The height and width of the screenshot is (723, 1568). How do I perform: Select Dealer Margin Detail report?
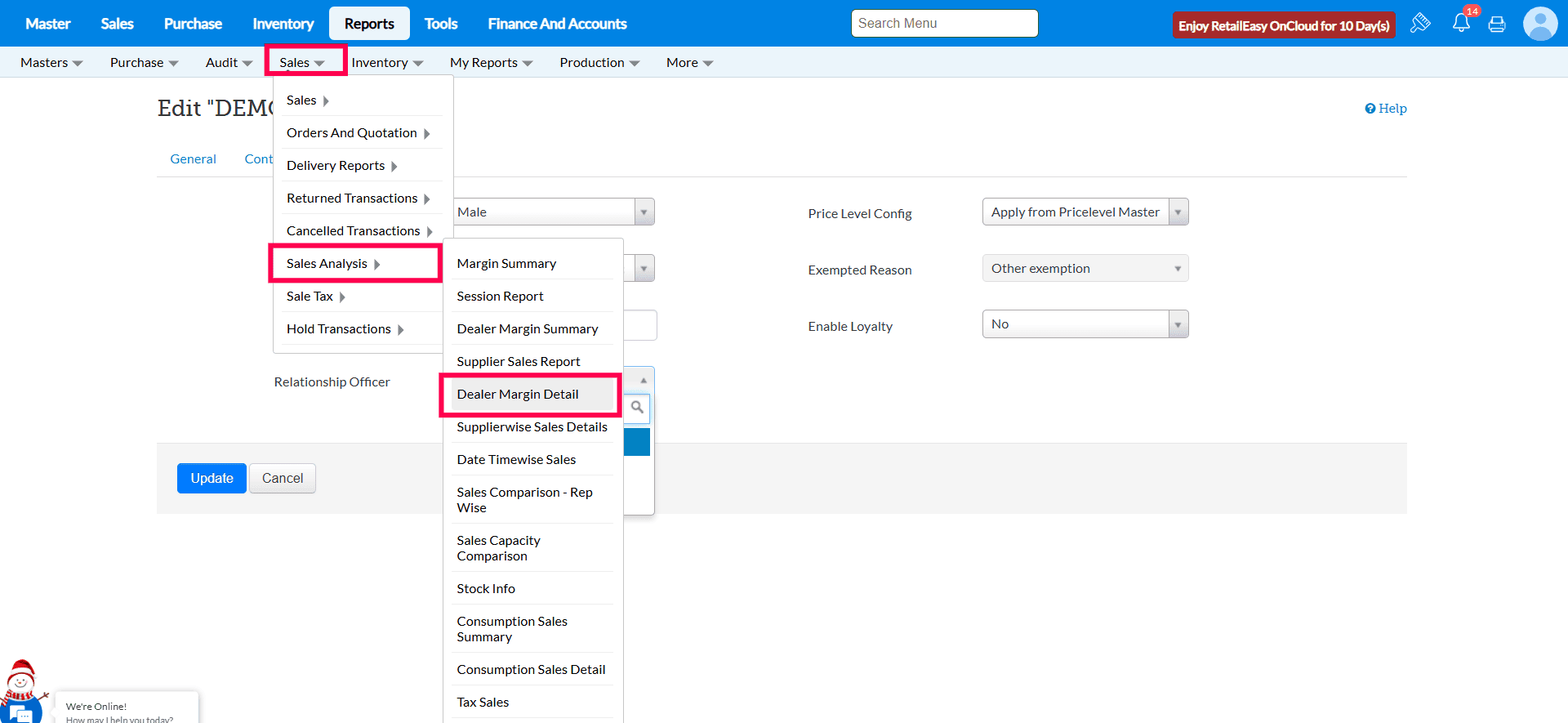click(x=518, y=395)
